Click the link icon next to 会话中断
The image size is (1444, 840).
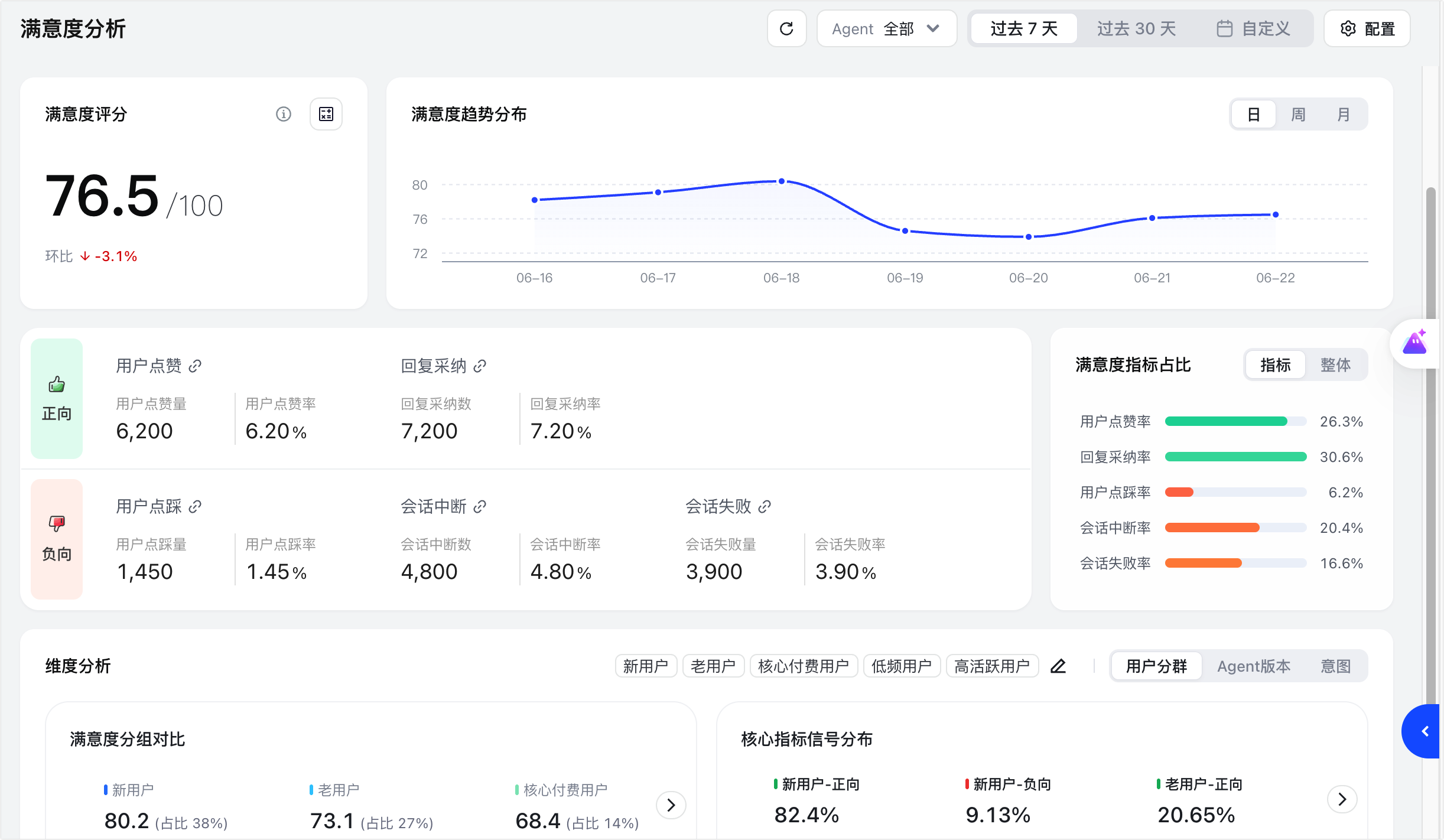tap(480, 507)
